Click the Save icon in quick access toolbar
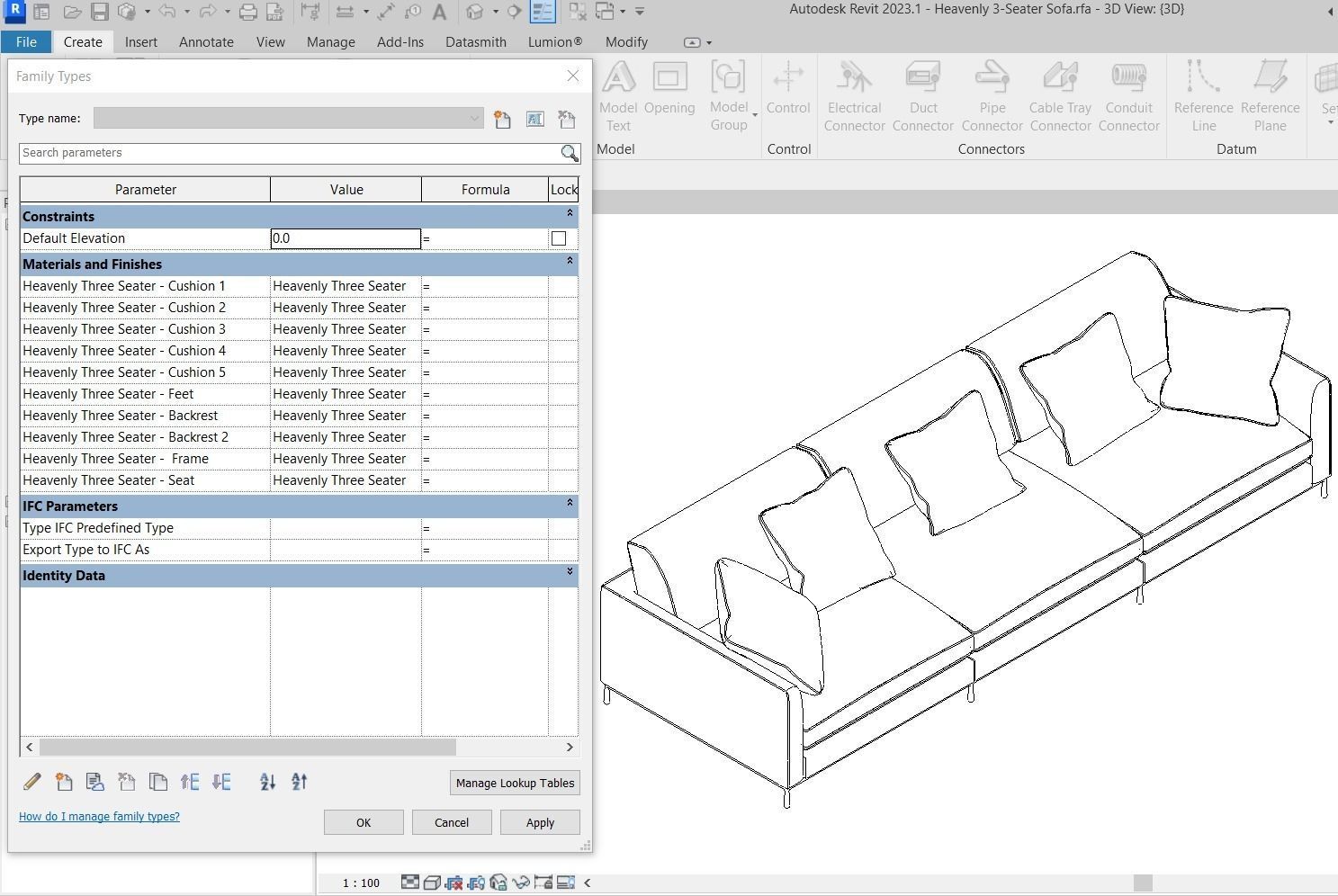 click(x=100, y=12)
